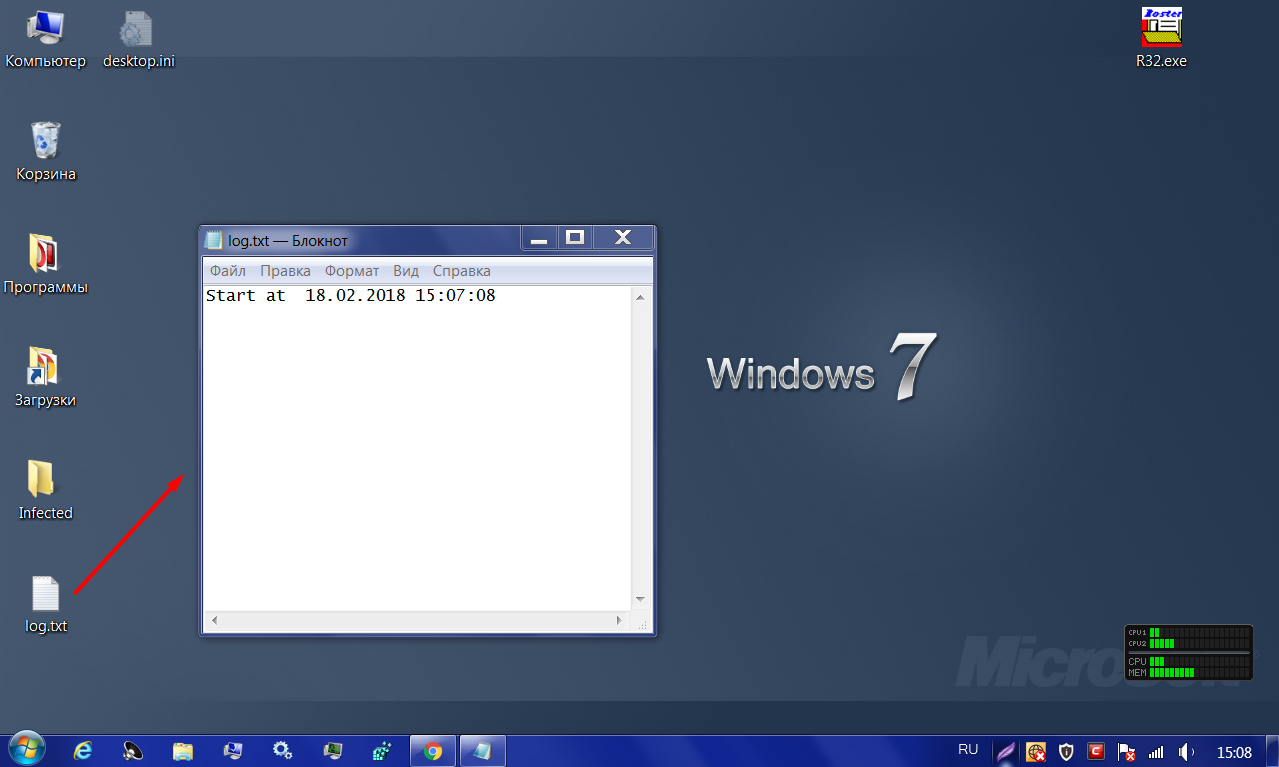The image size is (1279, 767).
Task: Click the green-screen monitor taskbar icon
Action: (333, 751)
